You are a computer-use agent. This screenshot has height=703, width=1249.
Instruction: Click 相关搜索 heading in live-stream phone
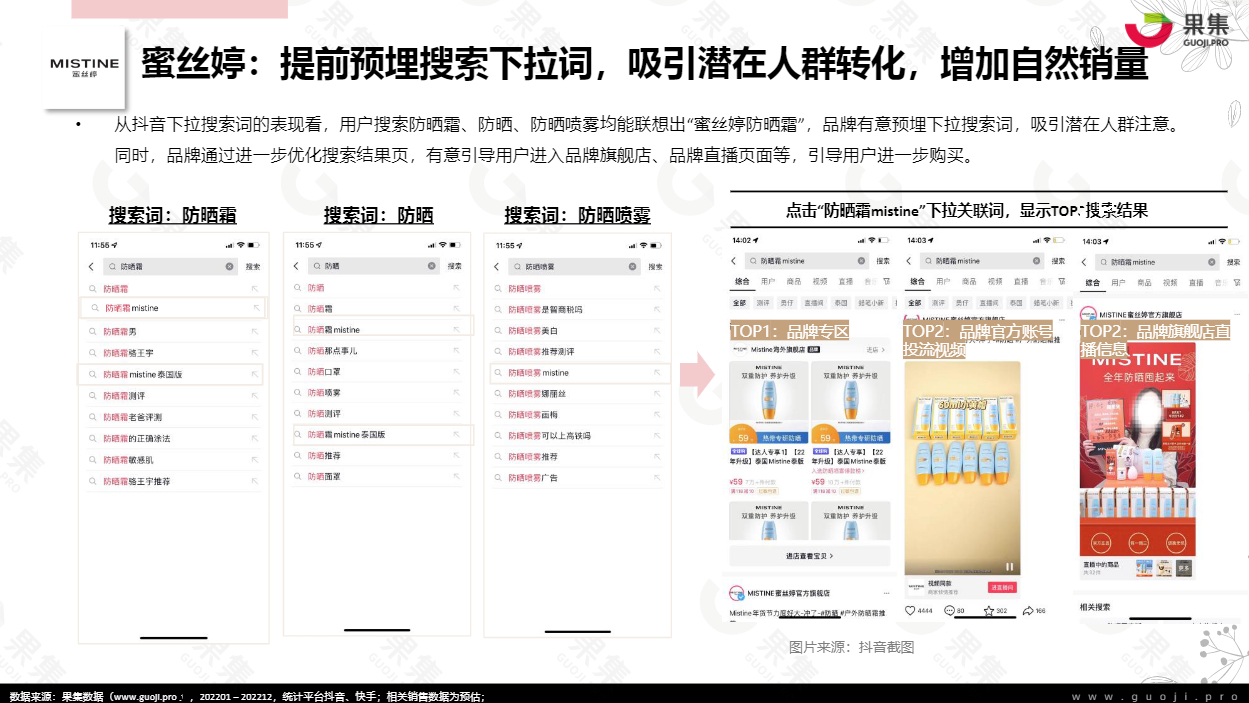pyautogui.click(x=1095, y=607)
